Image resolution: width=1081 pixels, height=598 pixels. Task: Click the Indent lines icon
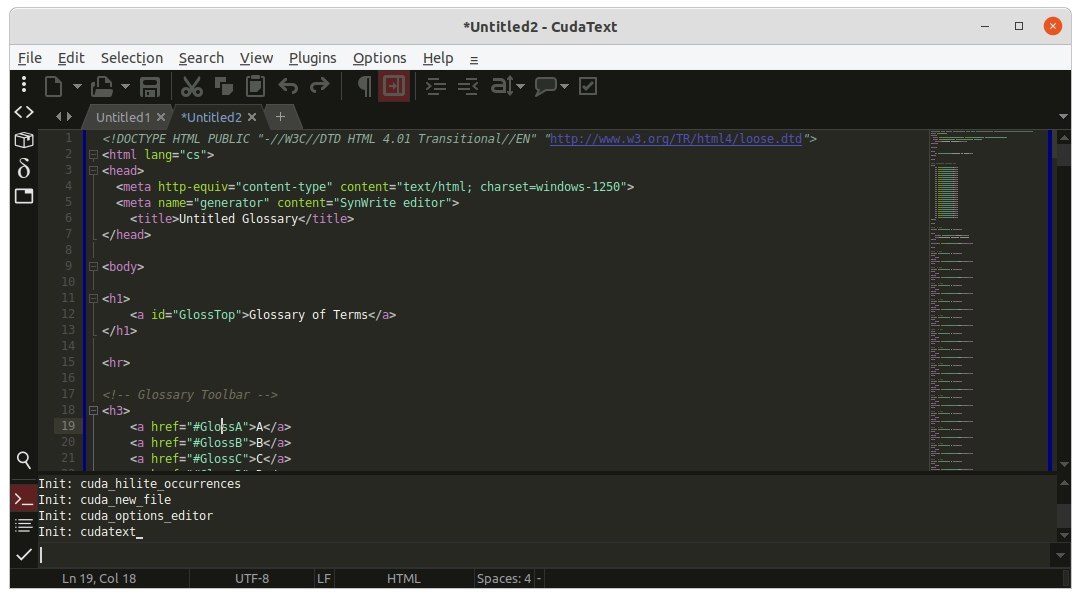point(435,87)
